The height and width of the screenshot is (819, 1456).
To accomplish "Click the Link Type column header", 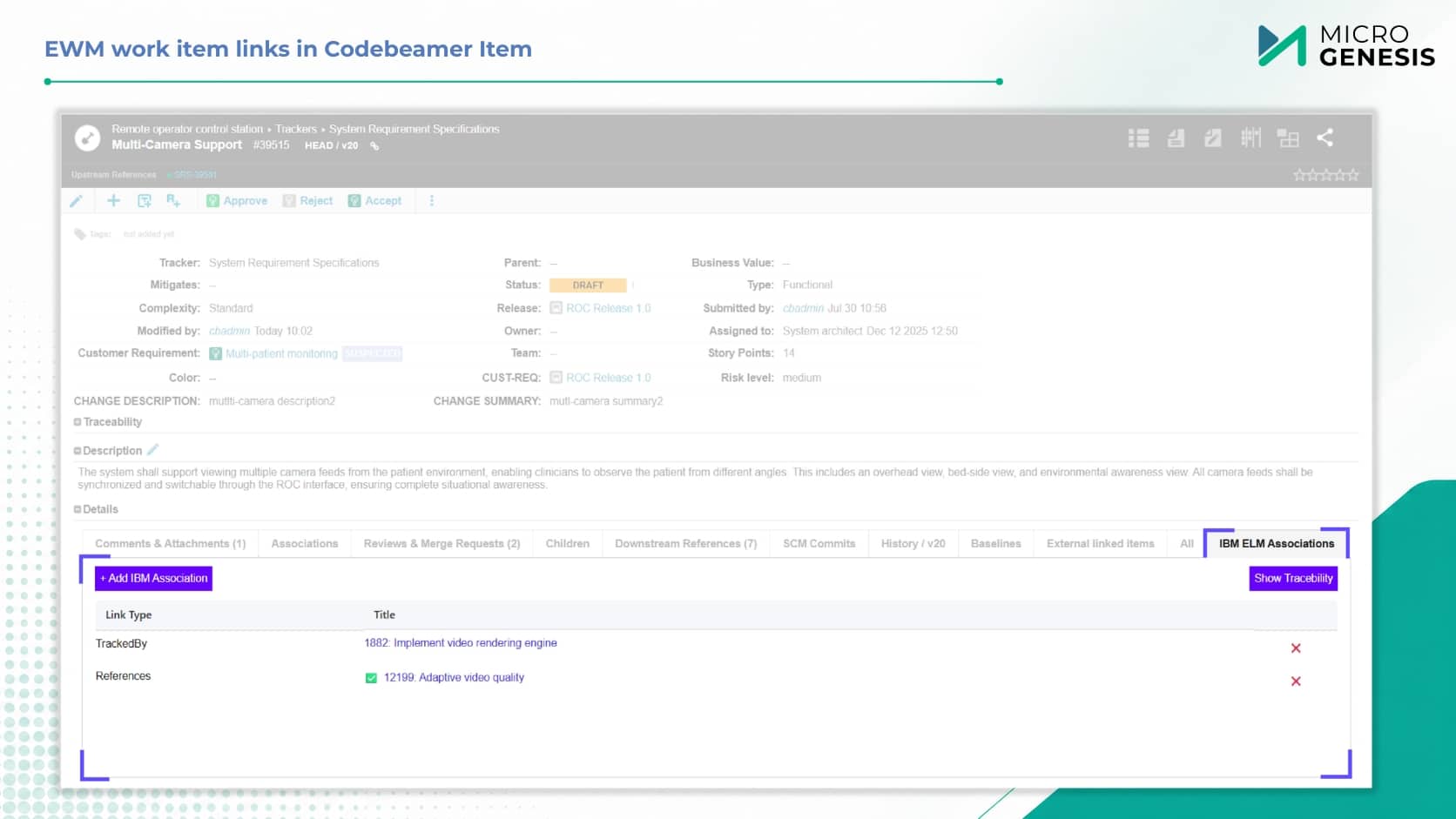I will point(129,615).
